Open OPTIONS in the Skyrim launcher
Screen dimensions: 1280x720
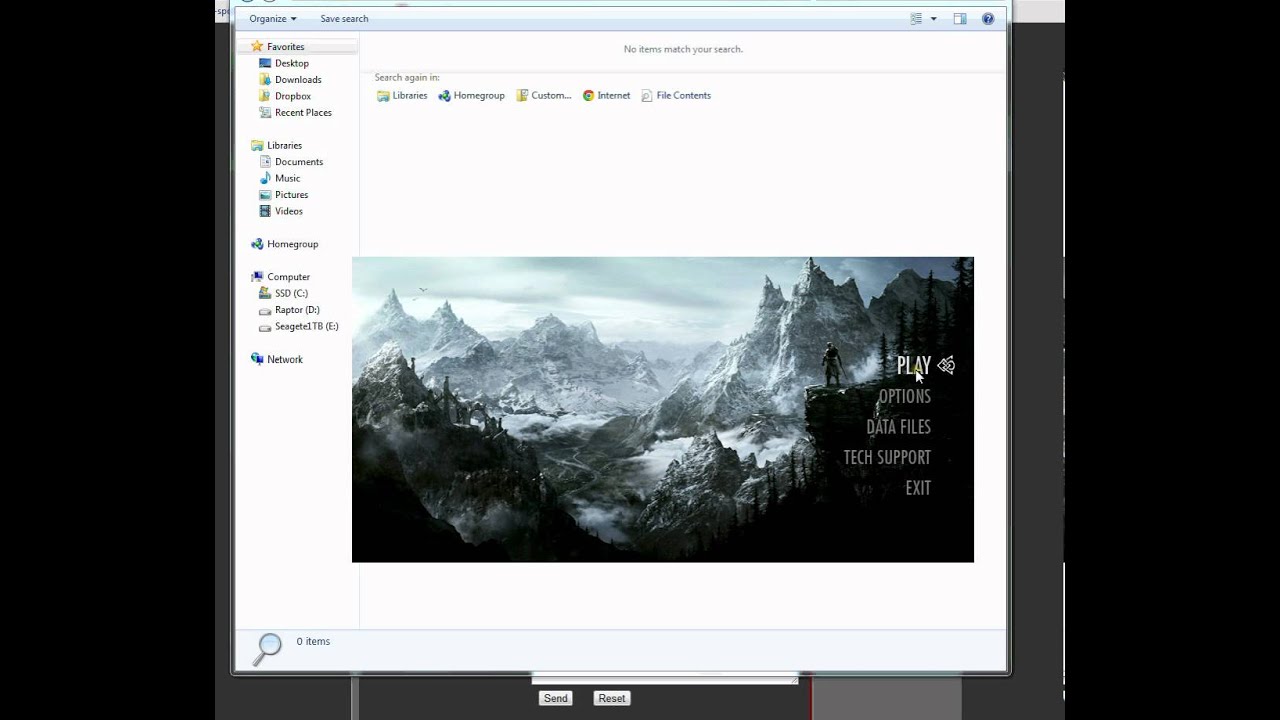[904, 396]
